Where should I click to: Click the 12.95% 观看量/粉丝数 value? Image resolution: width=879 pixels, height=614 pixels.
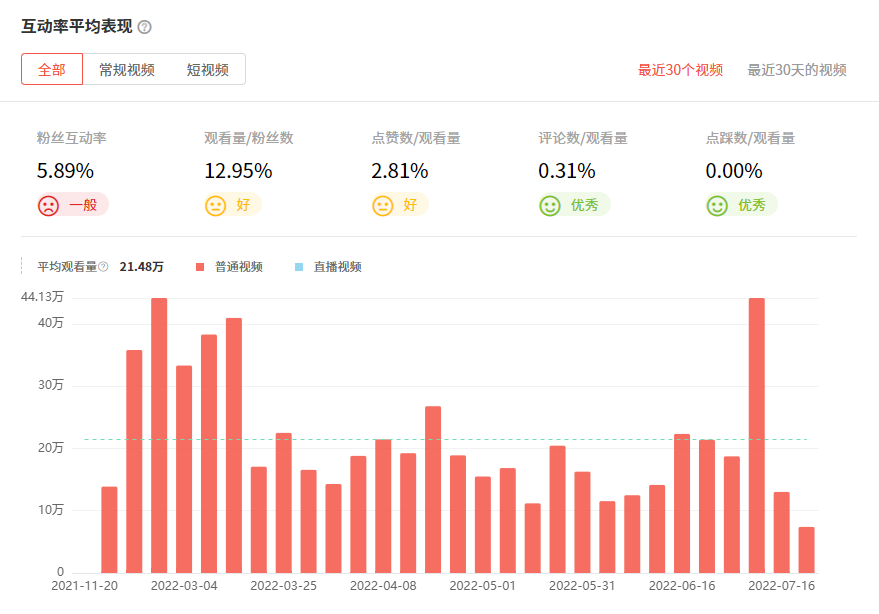click(x=238, y=171)
